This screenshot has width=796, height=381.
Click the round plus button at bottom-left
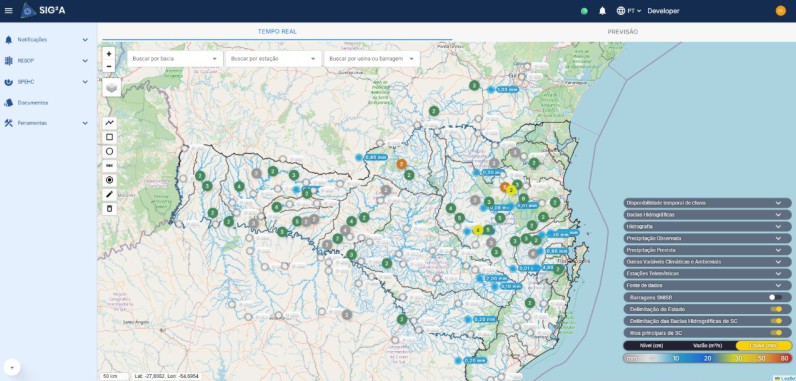coord(12,367)
